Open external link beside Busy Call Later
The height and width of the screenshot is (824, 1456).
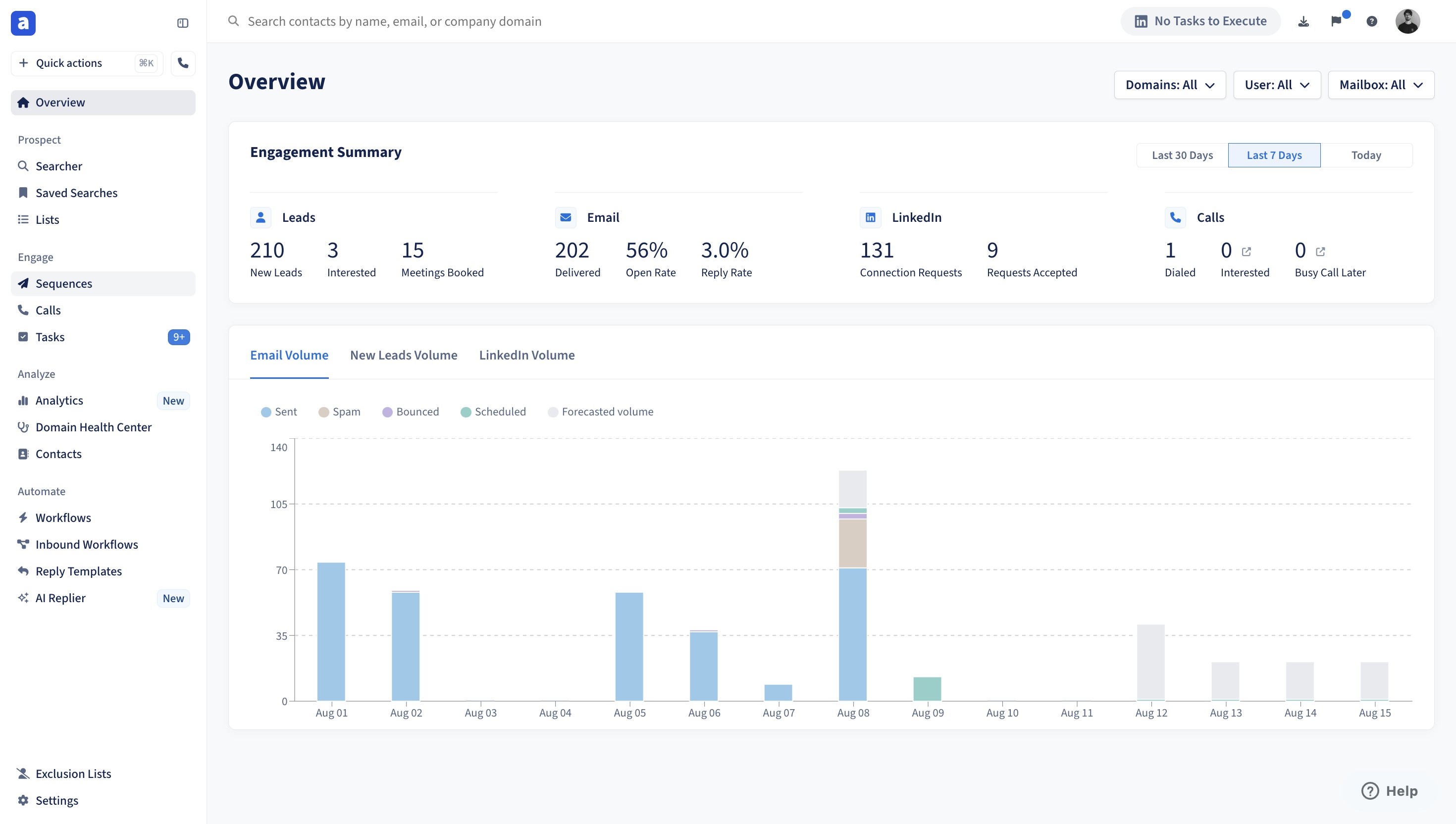pyautogui.click(x=1321, y=251)
